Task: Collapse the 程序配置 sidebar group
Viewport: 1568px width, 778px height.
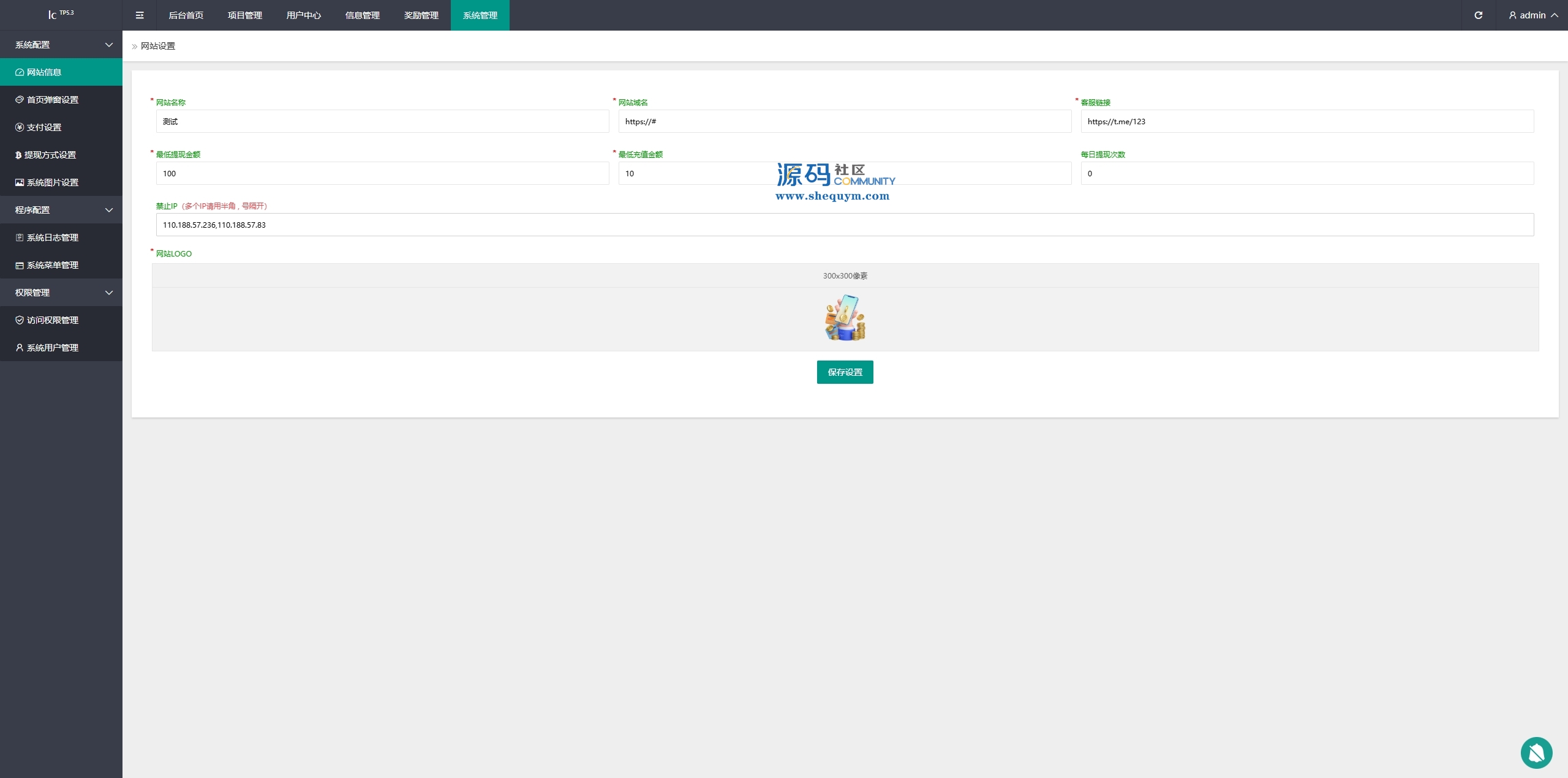Action: [109, 210]
